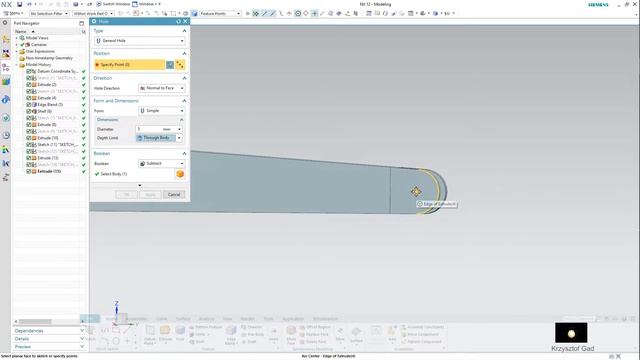Toggle checkbox for Extrude (4)

(29, 98)
